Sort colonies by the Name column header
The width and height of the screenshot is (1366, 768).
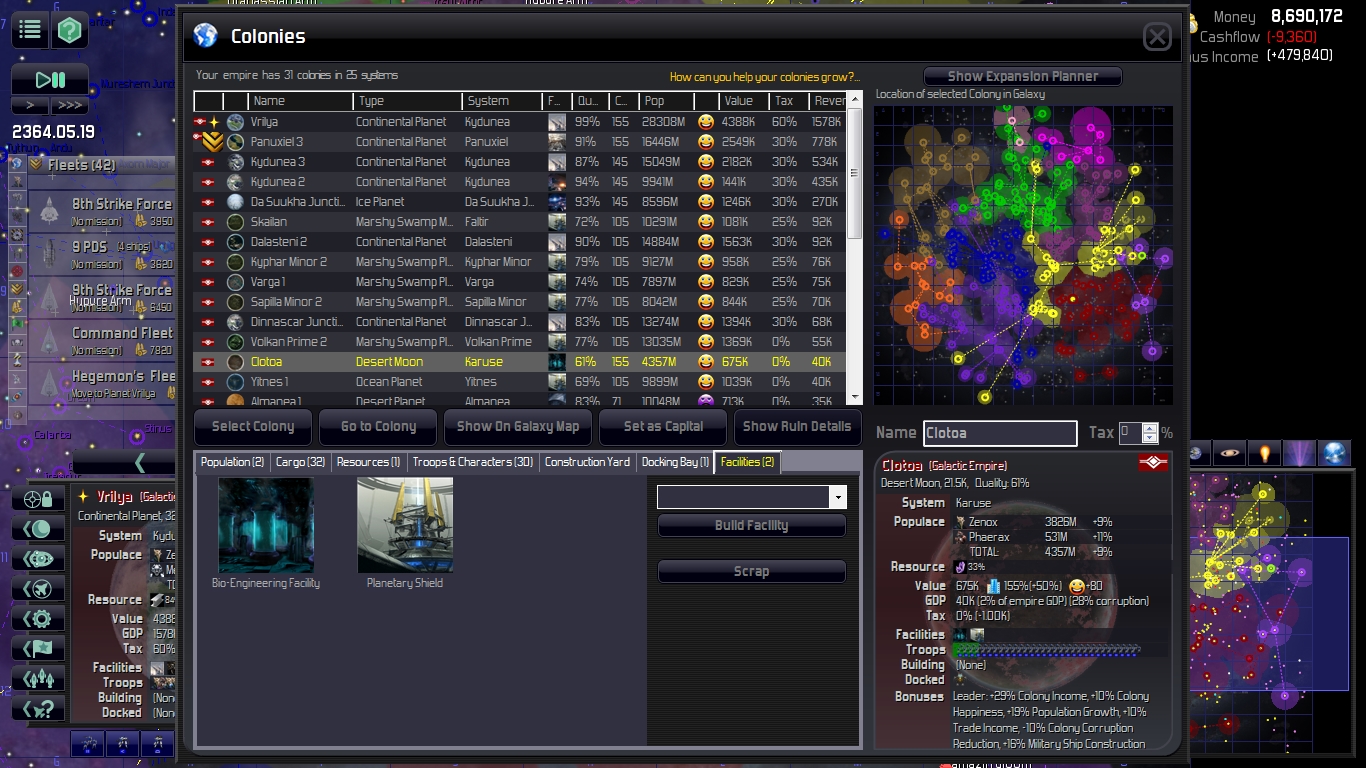coord(301,101)
